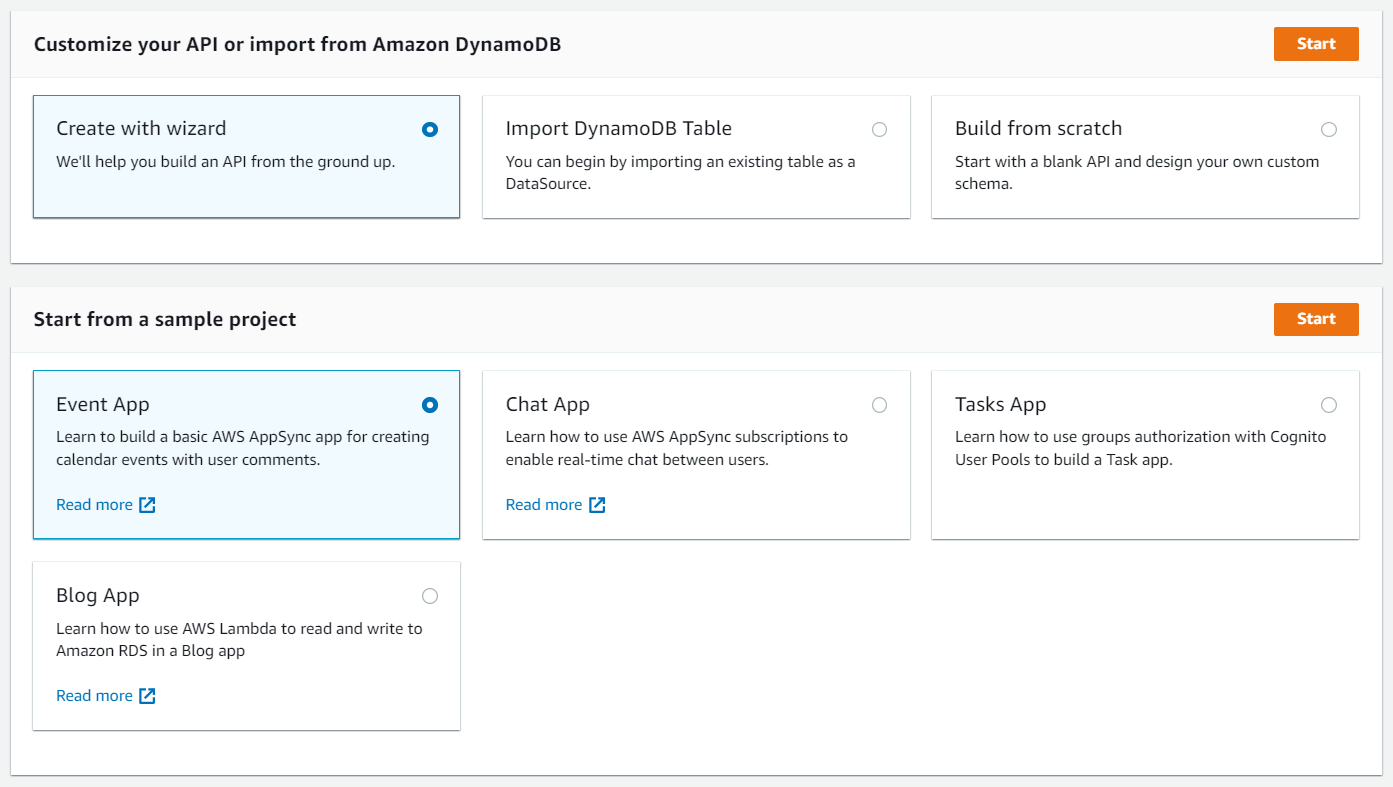This screenshot has width=1393, height=787.
Task: Select the Import DynamoDB Table radio button
Action: point(879,129)
